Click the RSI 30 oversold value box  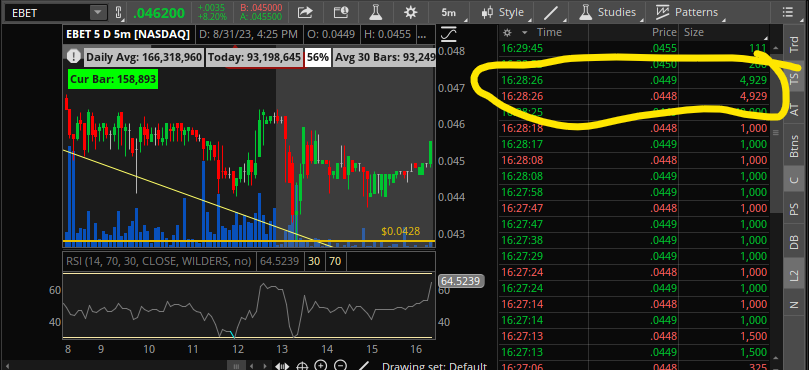[x=314, y=261]
